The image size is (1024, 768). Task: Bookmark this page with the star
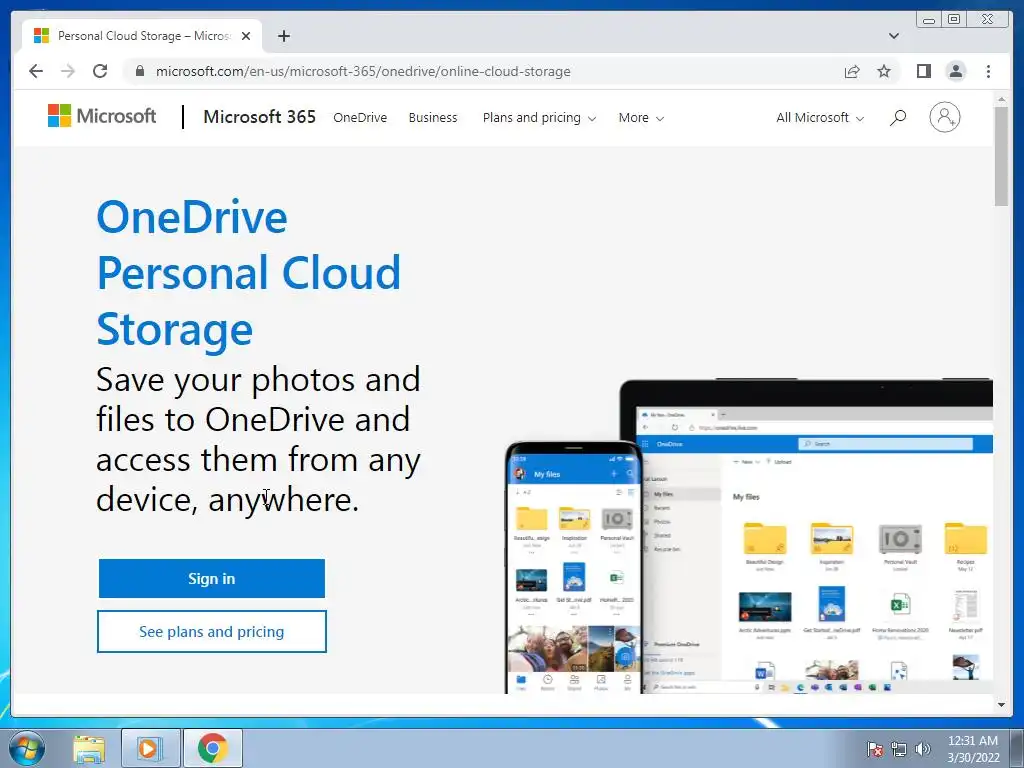884,71
